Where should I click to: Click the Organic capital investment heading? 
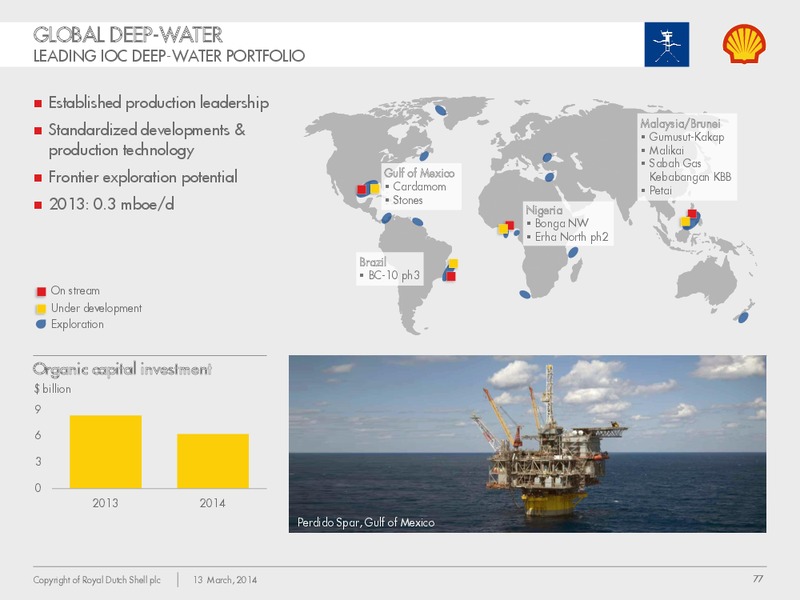pyautogui.click(x=122, y=369)
